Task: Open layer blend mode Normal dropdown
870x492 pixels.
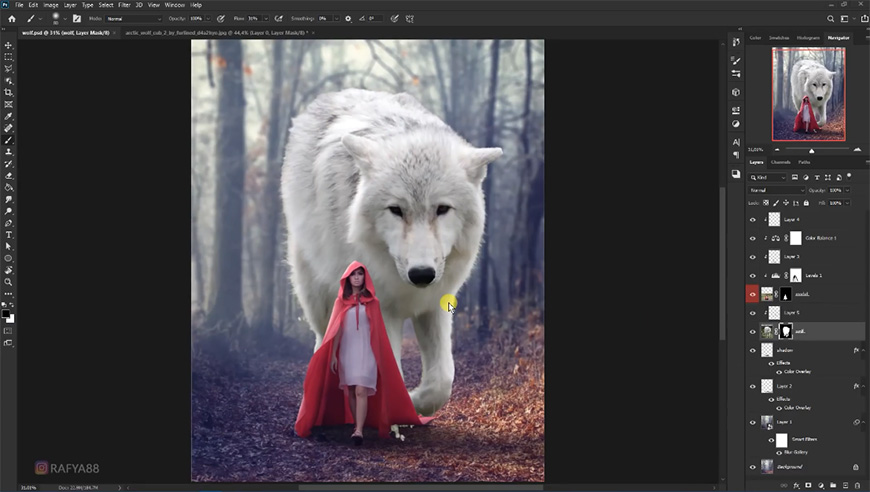Action: click(776, 190)
